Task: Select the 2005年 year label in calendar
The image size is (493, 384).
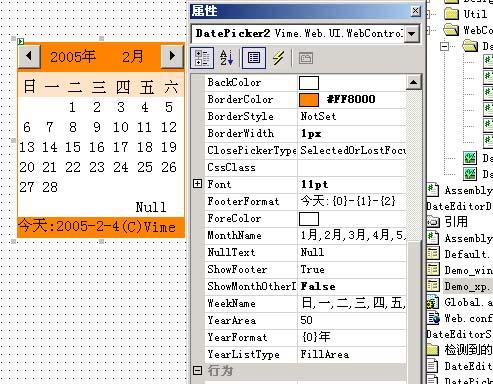Action: [x=73, y=56]
